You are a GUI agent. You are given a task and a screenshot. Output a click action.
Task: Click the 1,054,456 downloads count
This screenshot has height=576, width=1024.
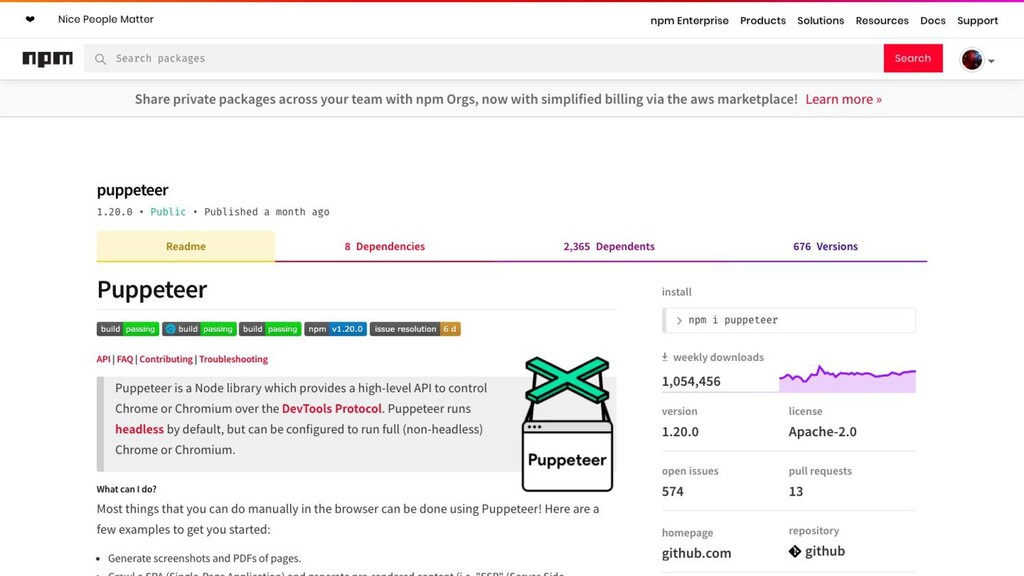coord(691,381)
